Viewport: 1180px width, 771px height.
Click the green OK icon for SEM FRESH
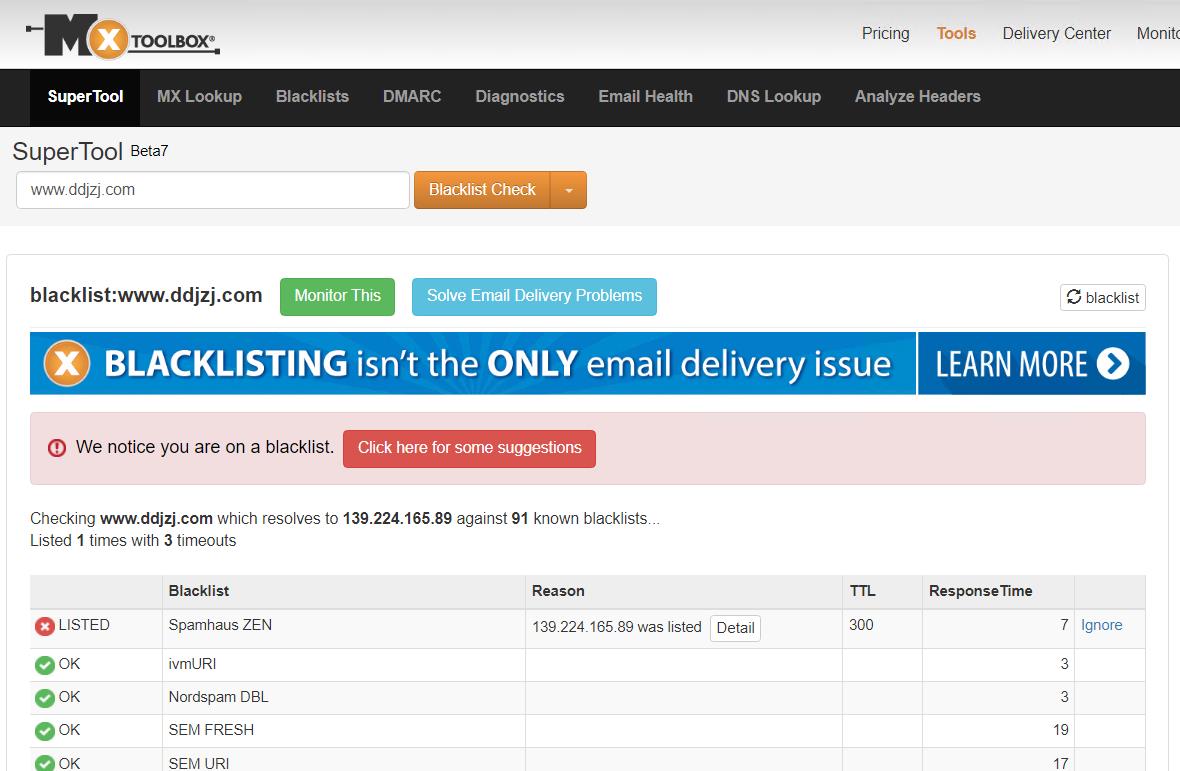pyautogui.click(x=44, y=731)
